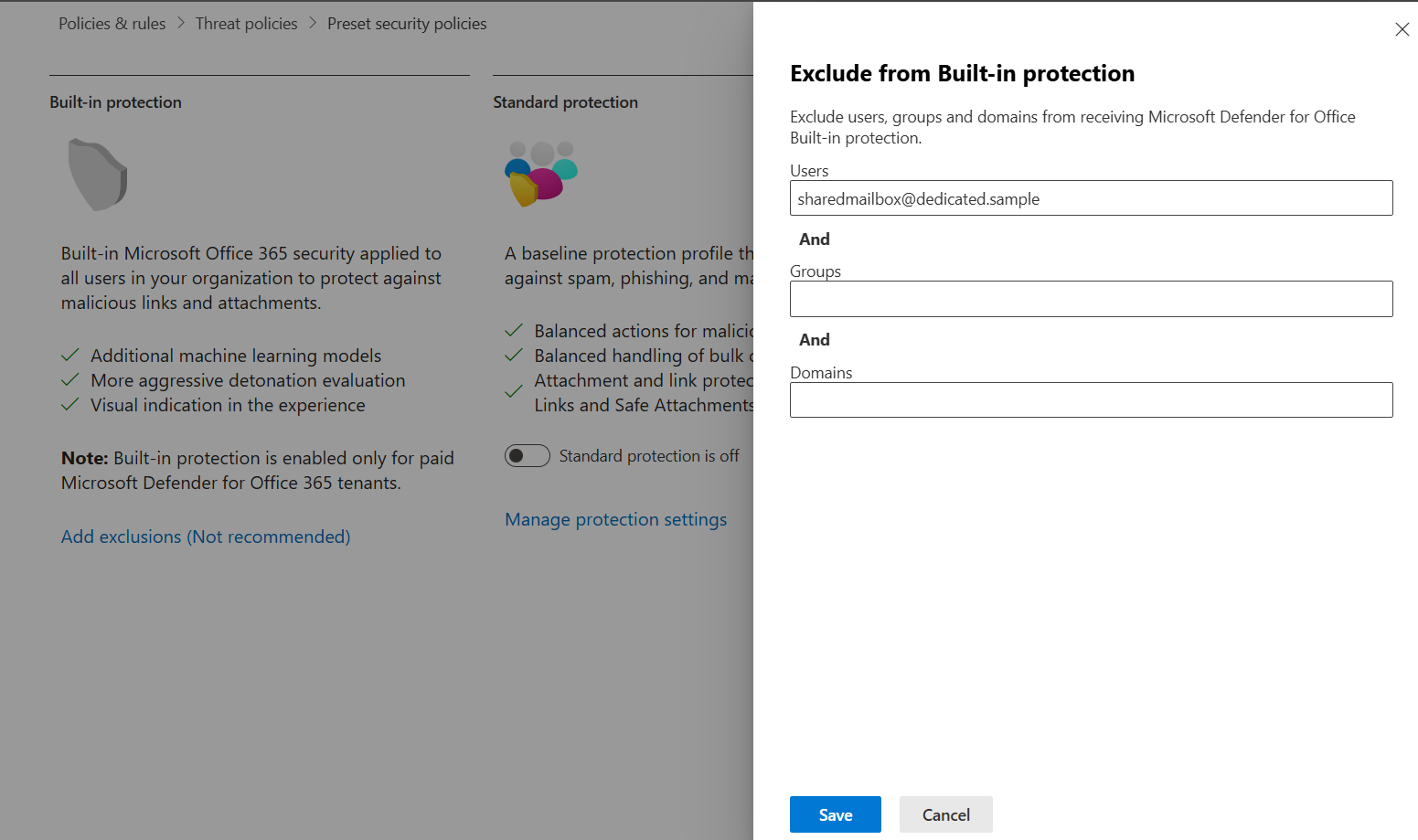This screenshot has width=1418, height=840.
Task: Save the Built-in protection exclusions
Action: click(835, 814)
